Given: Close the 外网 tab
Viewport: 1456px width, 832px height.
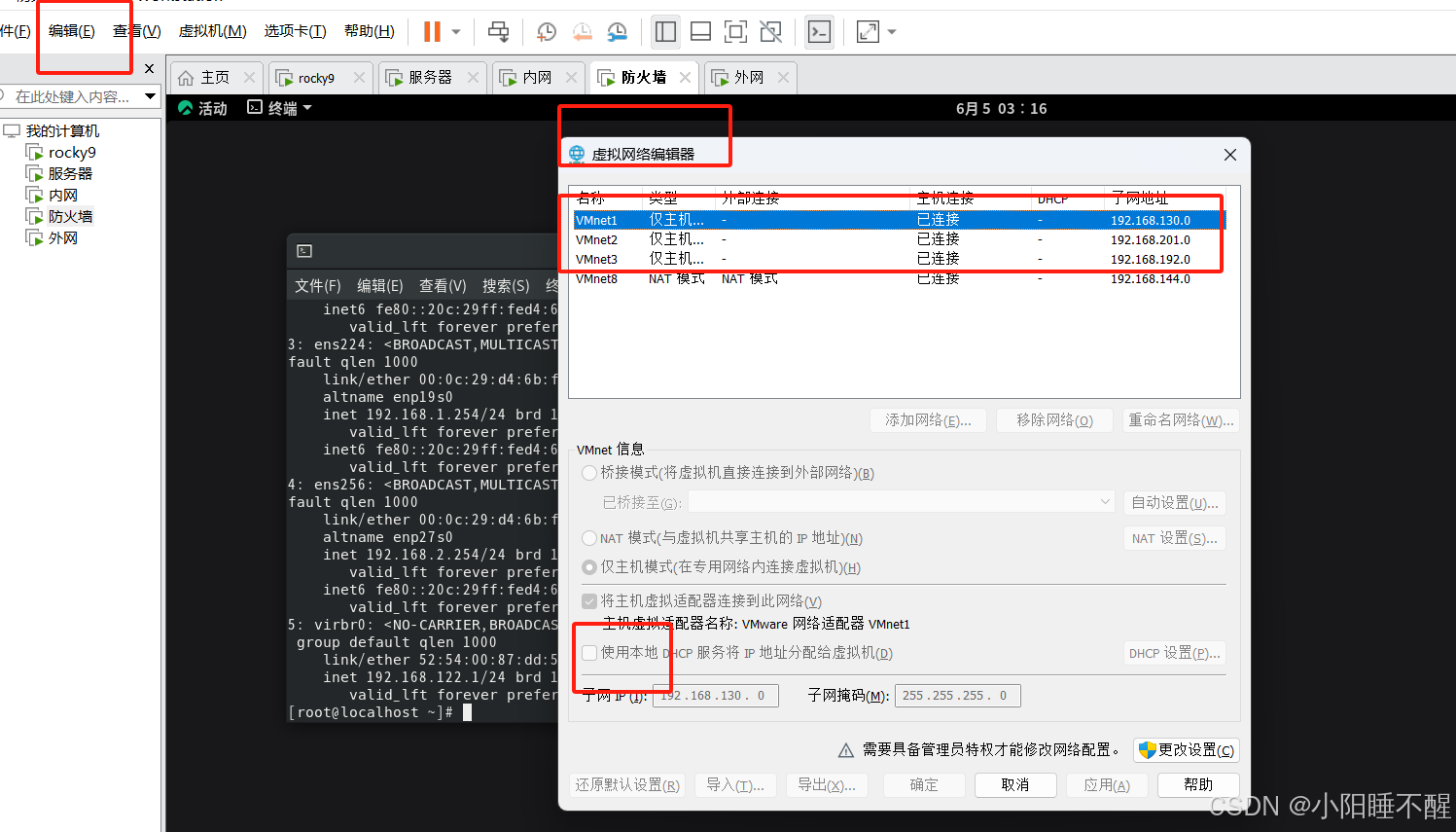Looking at the screenshot, I should pyautogui.click(x=783, y=77).
